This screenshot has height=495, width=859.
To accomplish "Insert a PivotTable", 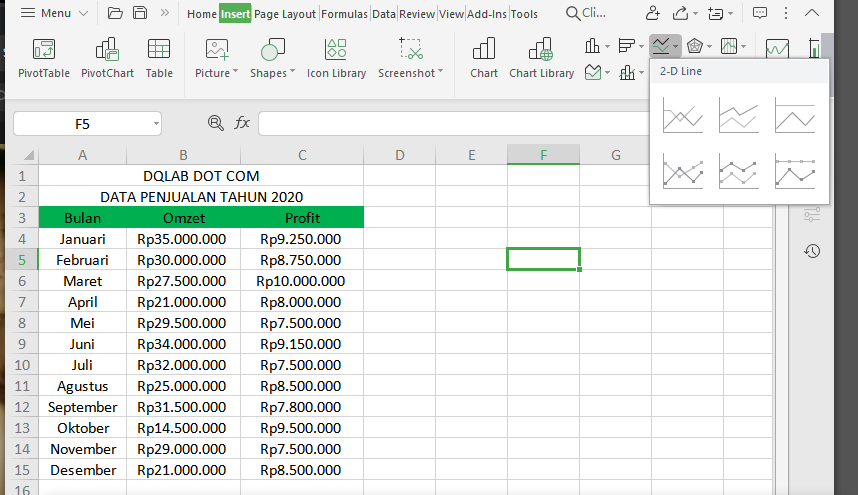I will coord(44,58).
